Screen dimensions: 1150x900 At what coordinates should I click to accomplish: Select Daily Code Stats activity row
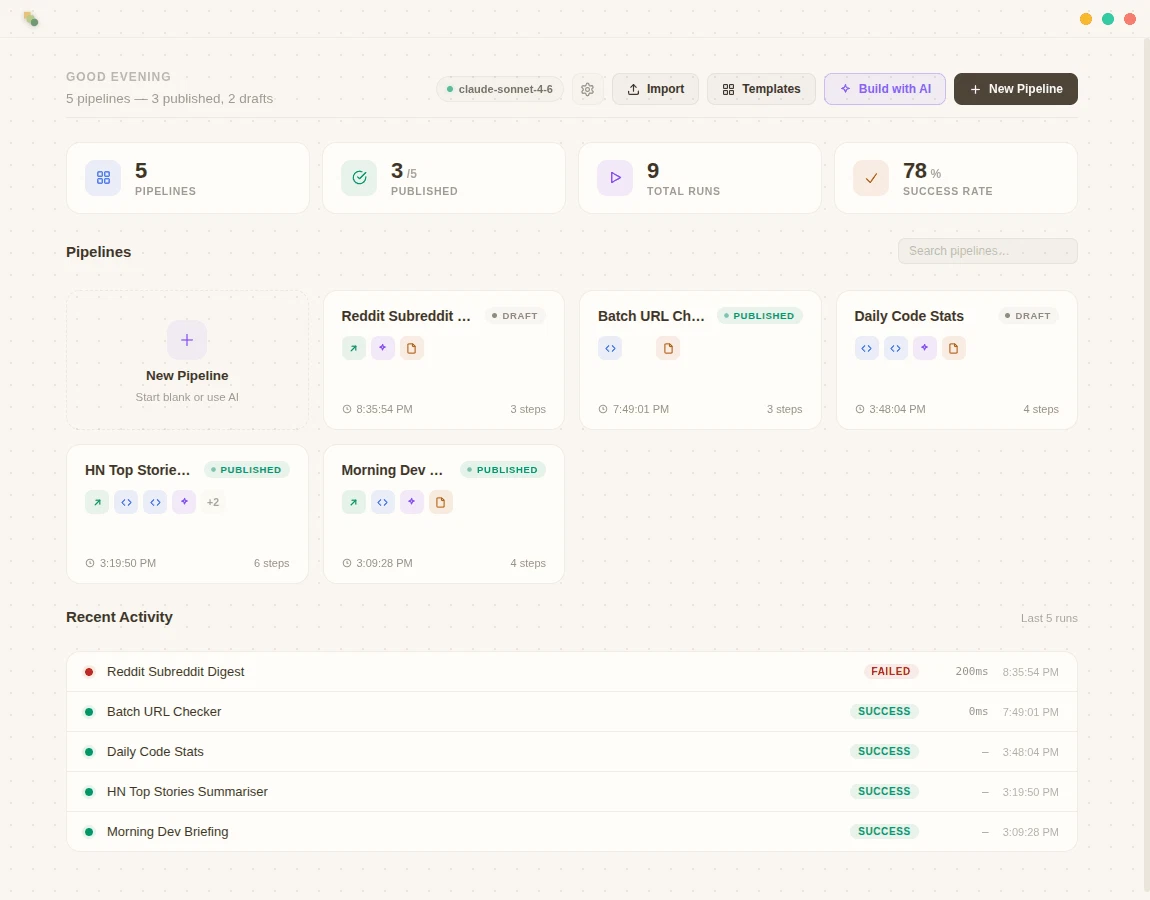point(571,752)
